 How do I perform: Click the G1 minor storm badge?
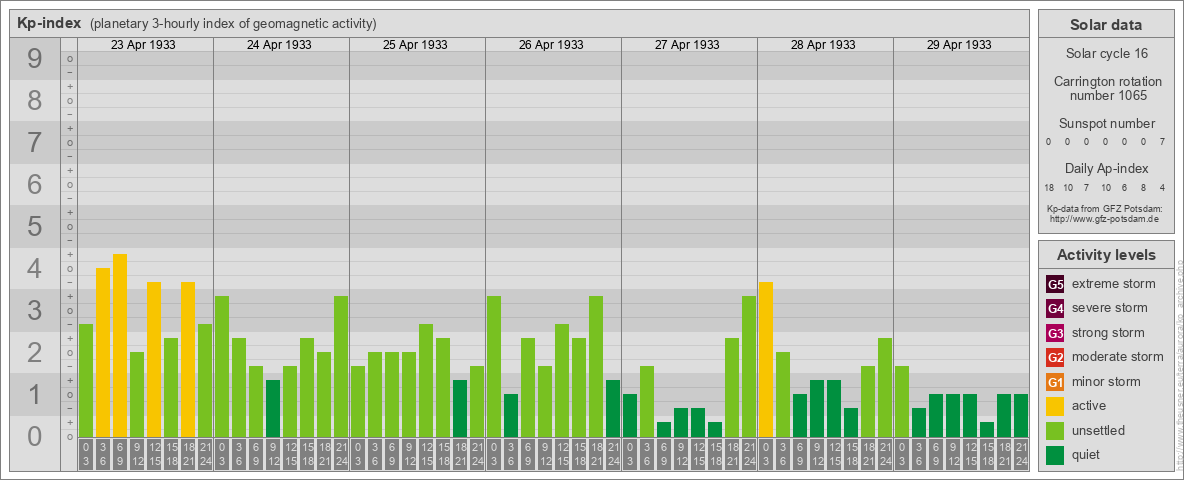1055,382
